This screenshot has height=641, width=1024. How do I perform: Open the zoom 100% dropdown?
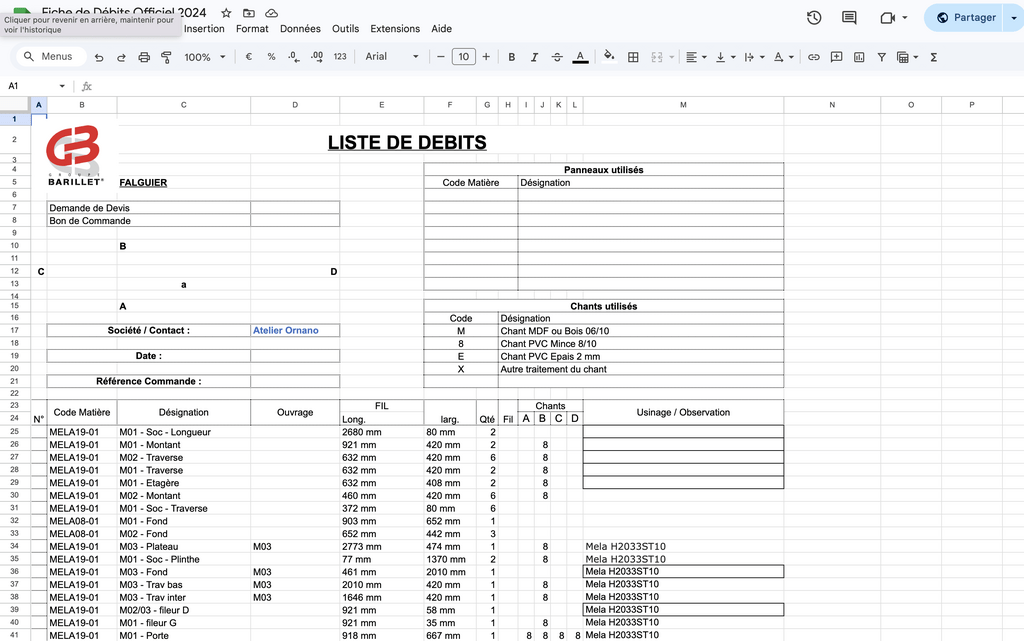click(x=204, y=57)
